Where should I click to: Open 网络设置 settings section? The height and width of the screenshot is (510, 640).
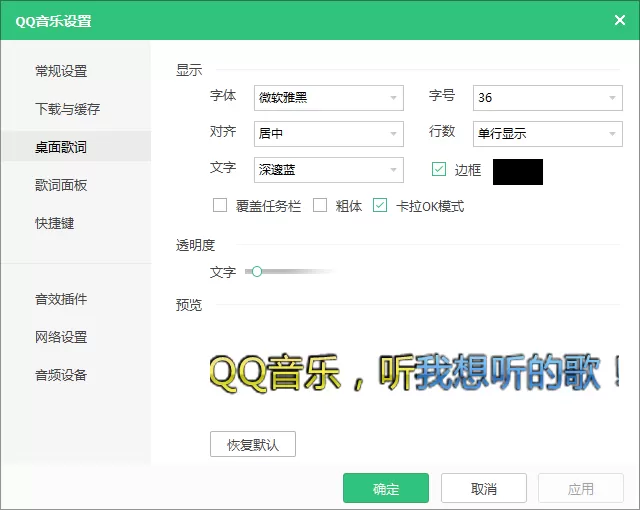[x=61, y=337]
